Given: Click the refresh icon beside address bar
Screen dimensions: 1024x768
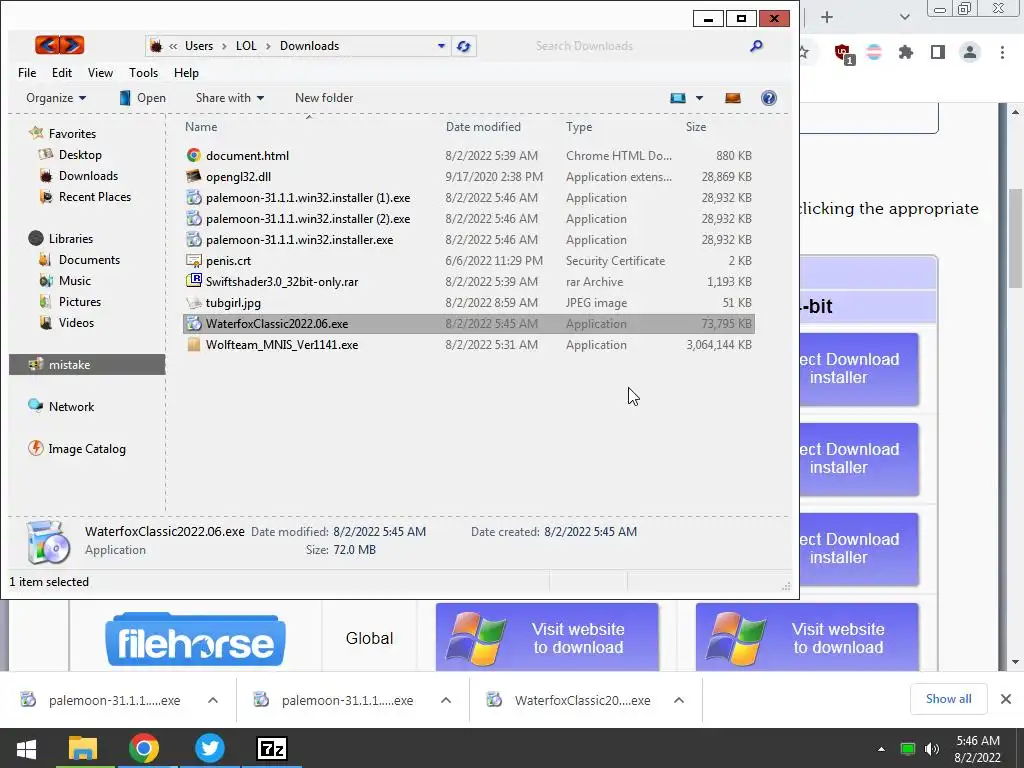Looking at the screenshot, I should pos(464,46).
